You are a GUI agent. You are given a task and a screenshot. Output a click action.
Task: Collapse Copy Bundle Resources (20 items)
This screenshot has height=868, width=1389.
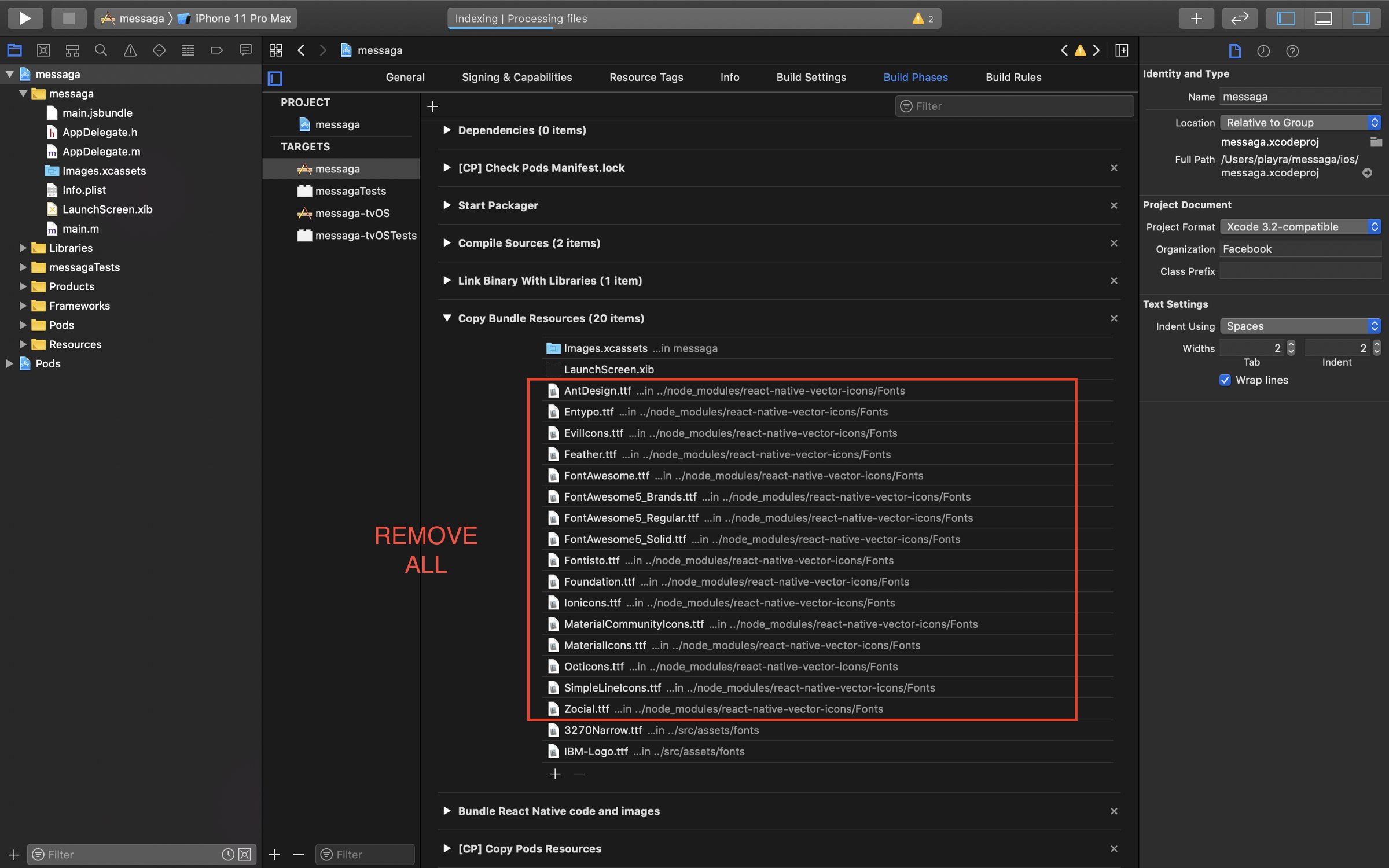(446, 318)
